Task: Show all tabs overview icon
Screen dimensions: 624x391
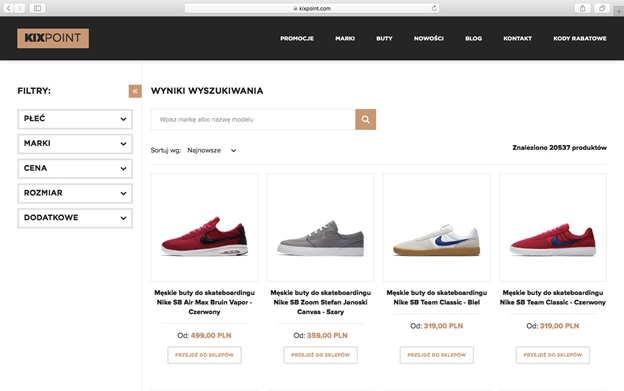Action: click(602, 8)
